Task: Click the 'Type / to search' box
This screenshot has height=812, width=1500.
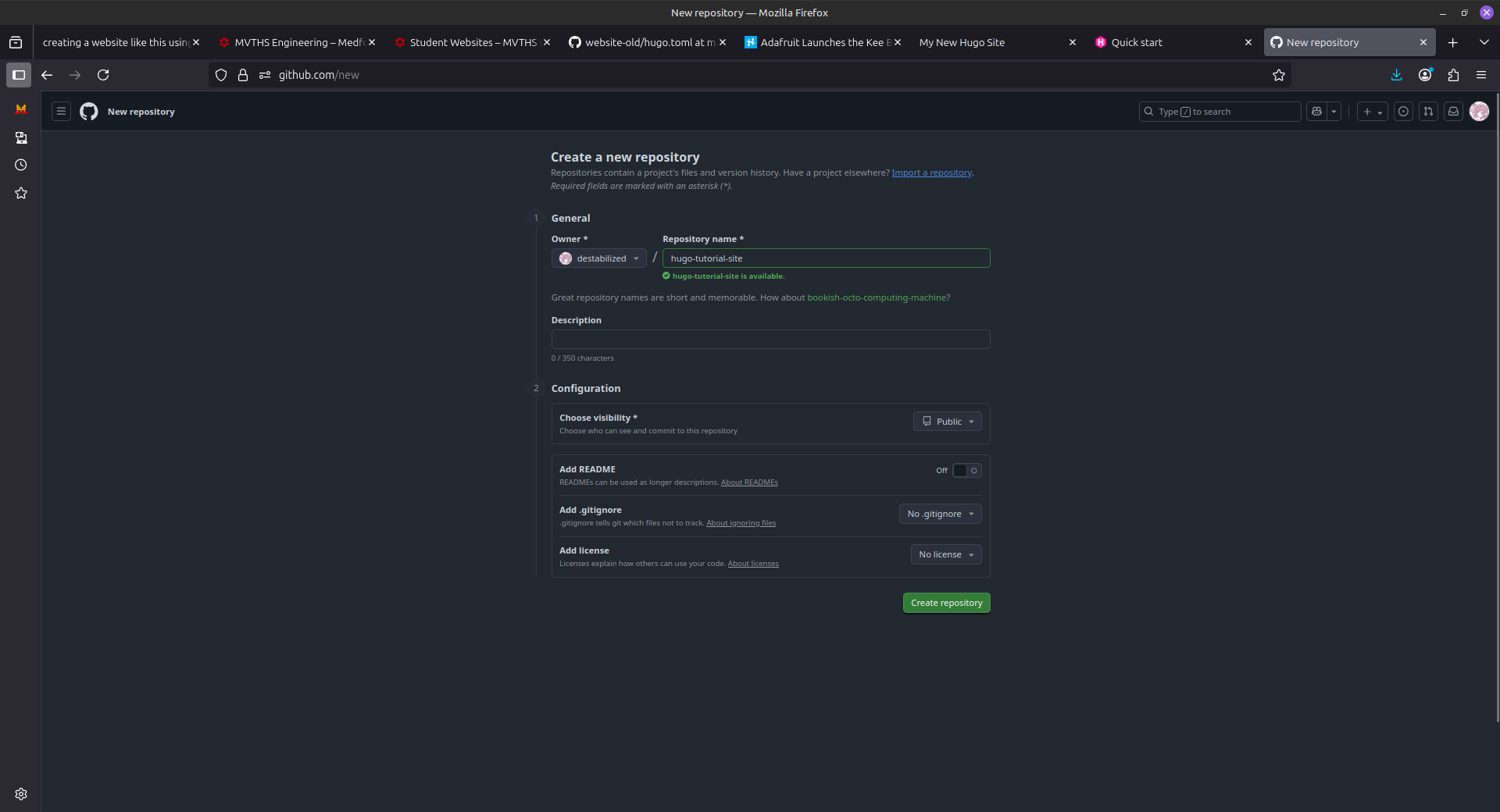Action: 1220,112
